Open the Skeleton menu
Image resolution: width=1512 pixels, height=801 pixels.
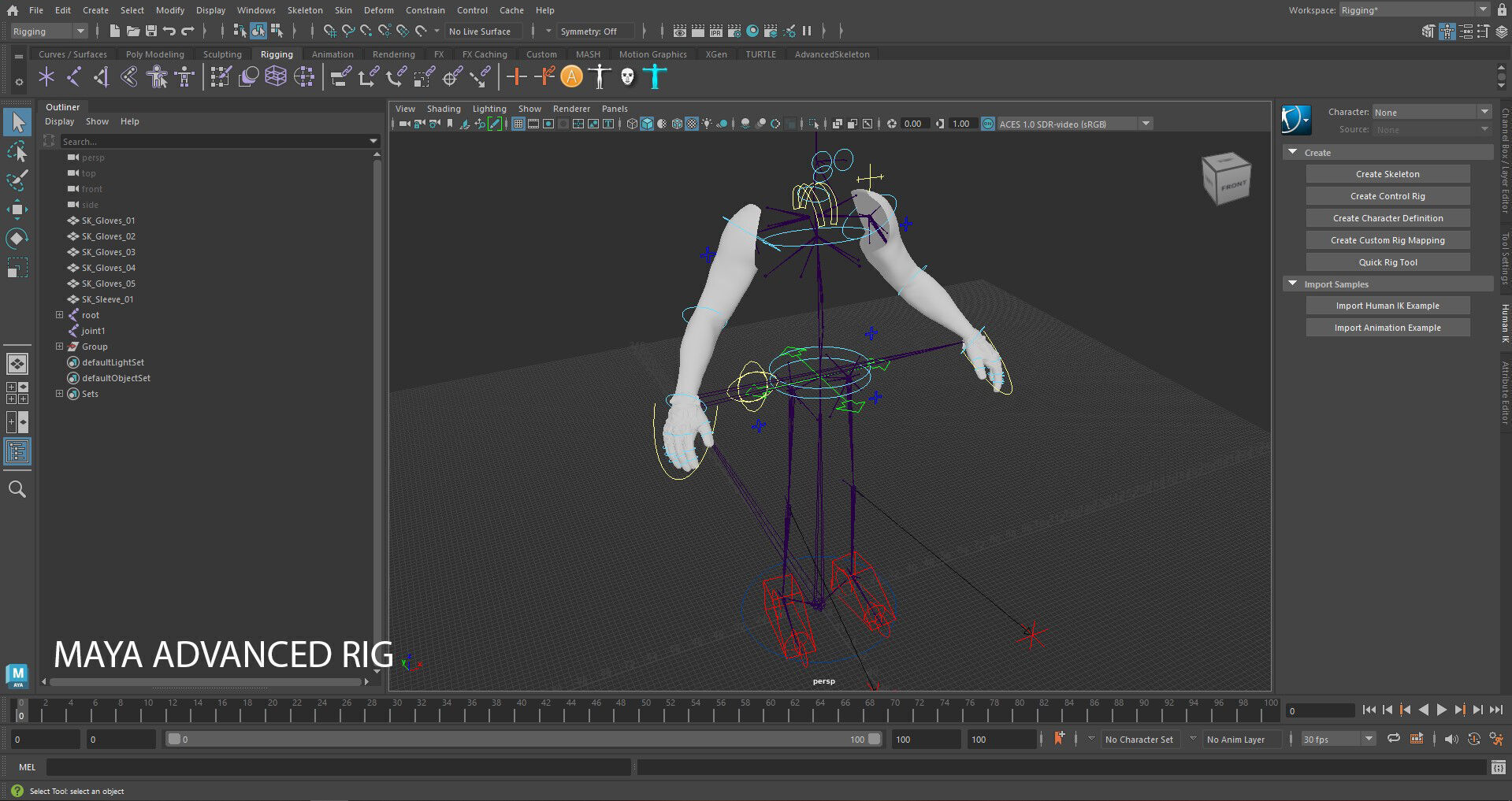[x=305, y=10]
